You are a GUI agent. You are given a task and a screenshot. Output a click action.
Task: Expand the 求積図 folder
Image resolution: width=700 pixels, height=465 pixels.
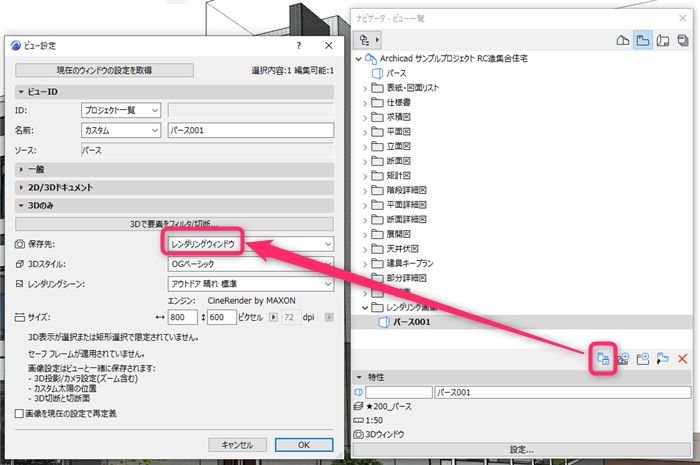365,118
